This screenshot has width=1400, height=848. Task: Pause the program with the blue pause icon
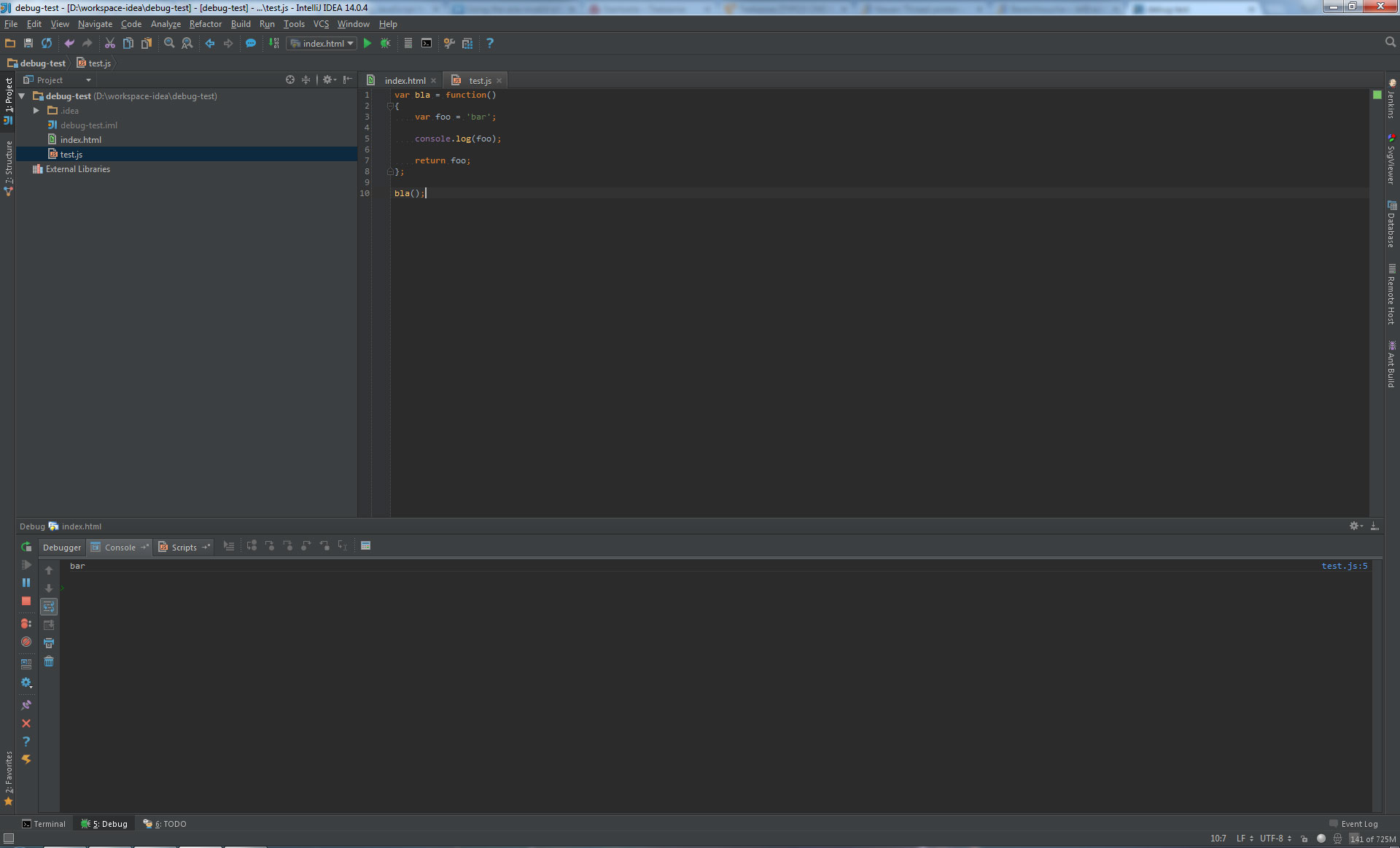pyautogui.click(x=26, y=583)
